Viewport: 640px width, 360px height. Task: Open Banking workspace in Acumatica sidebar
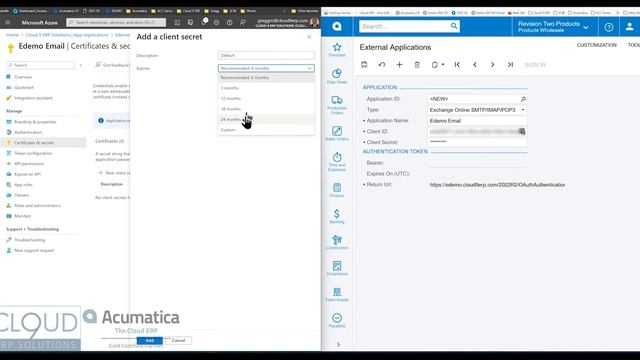click(337, 216)
